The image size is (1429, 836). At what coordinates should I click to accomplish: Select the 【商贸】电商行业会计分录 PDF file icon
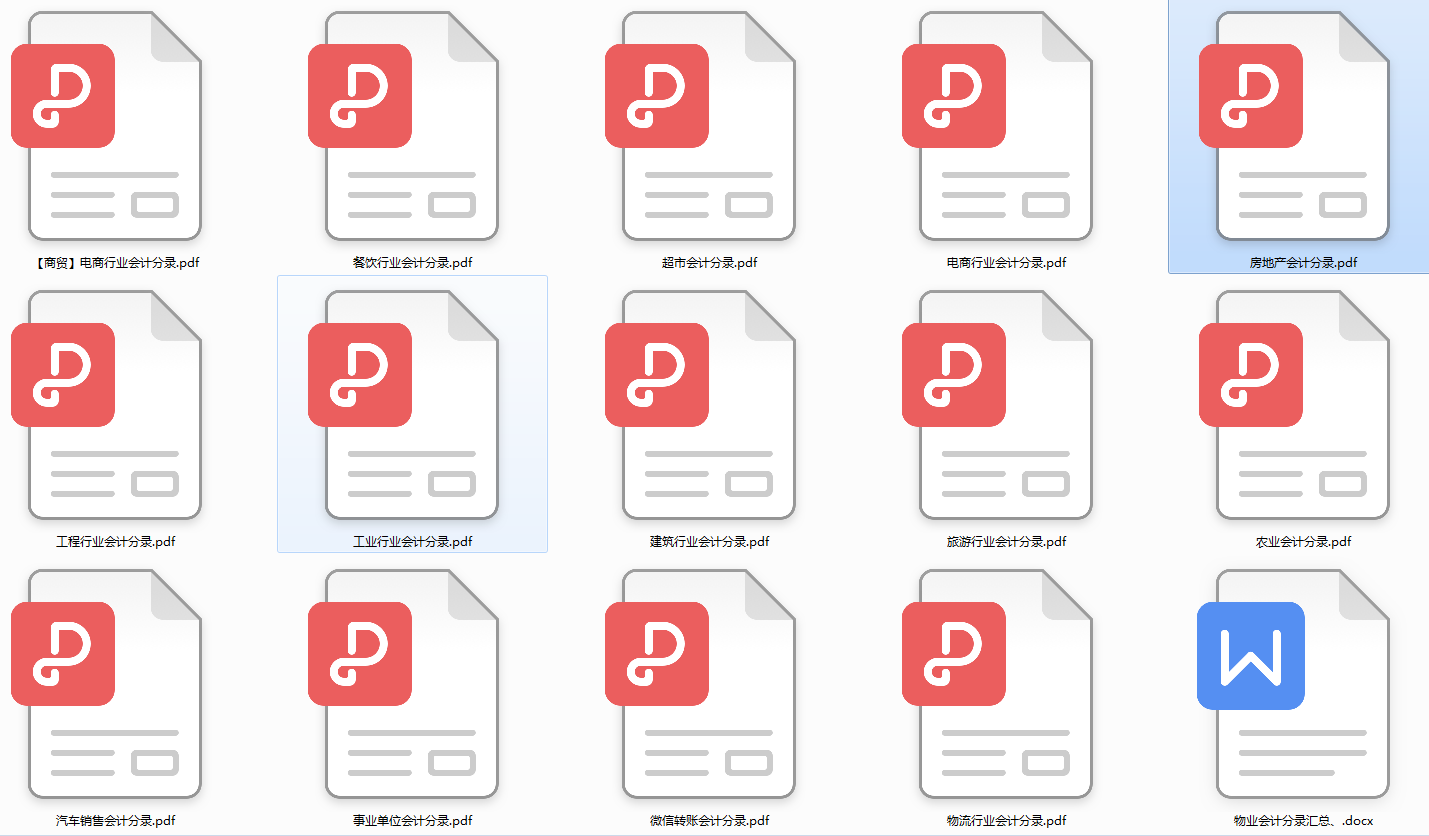pyautogui.click(x=106, y=126)
